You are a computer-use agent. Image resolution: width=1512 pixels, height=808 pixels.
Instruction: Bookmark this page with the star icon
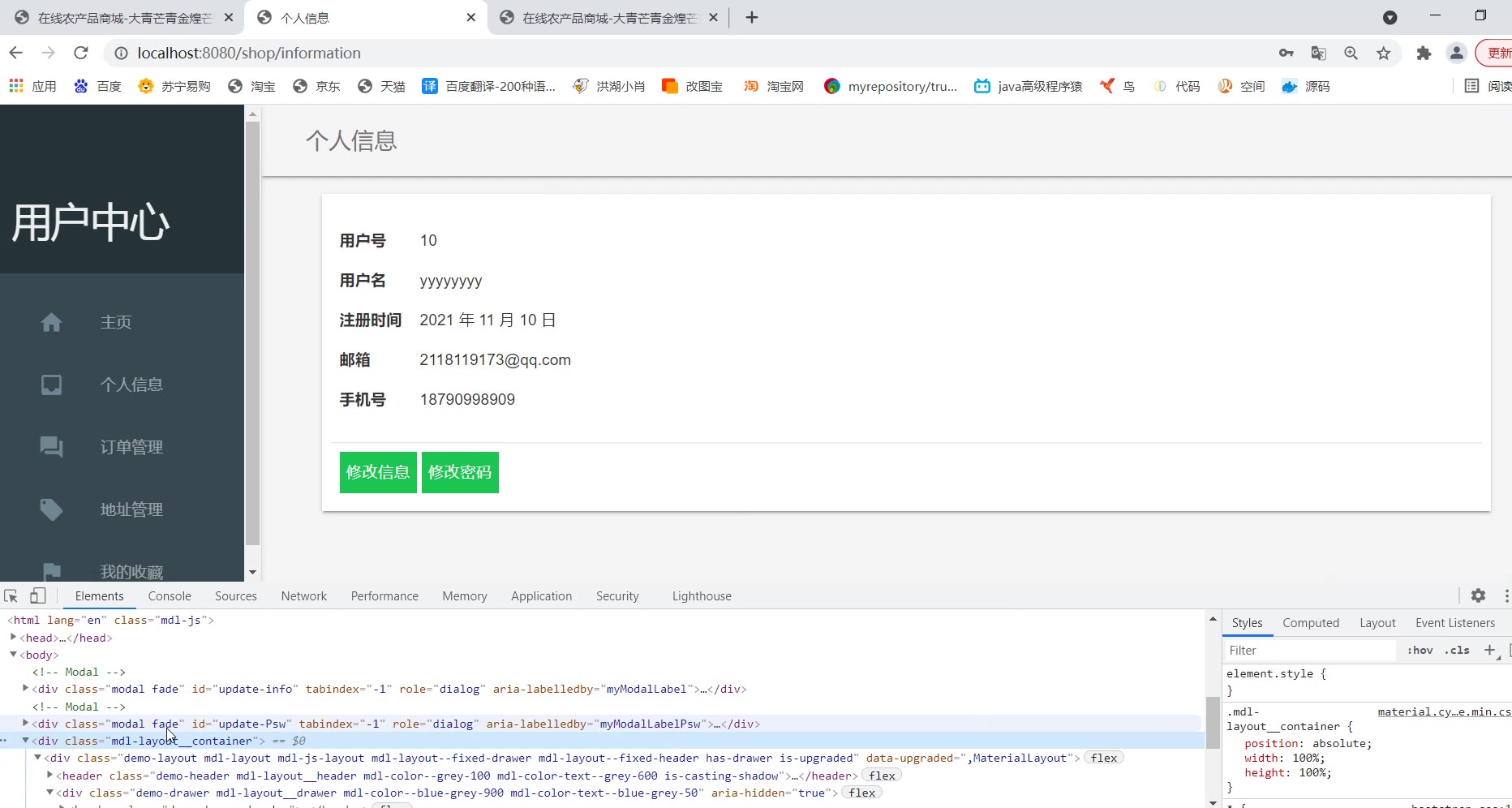pyautogui.click(x=1384, y=53)
